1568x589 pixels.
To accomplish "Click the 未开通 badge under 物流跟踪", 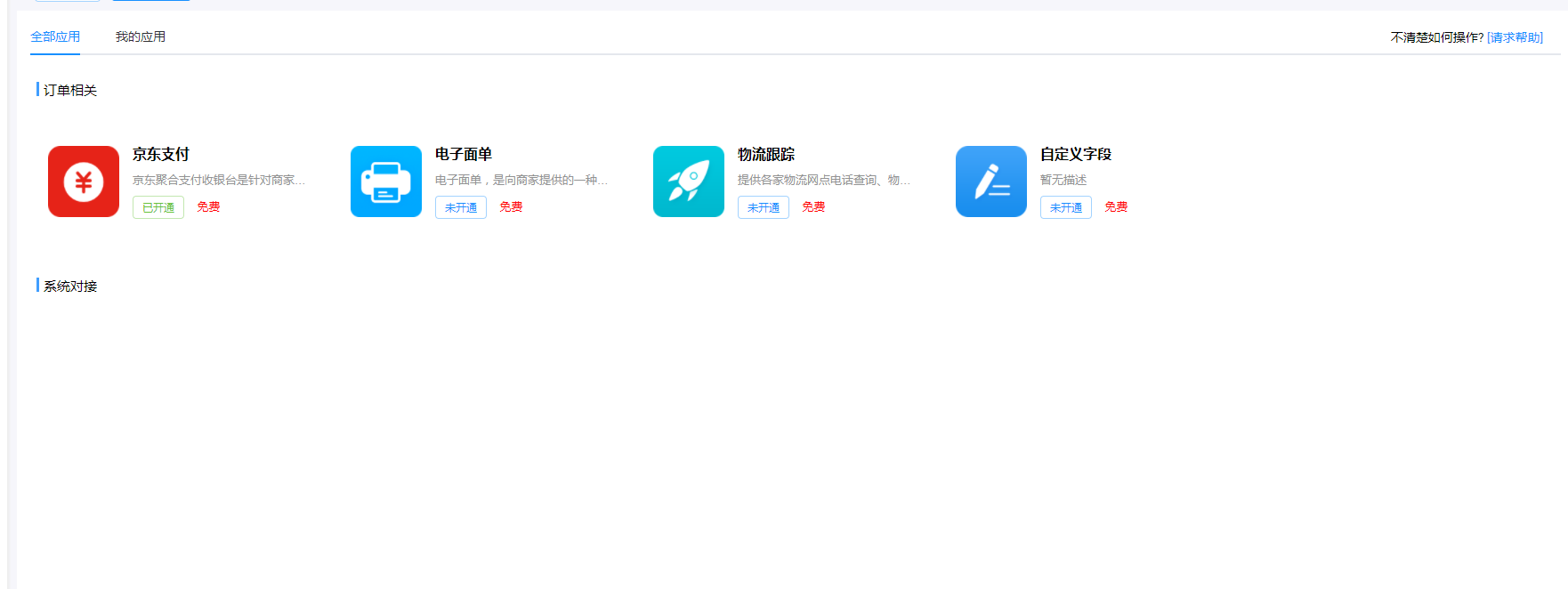I will pyautogui.click(x=764, y=207).
